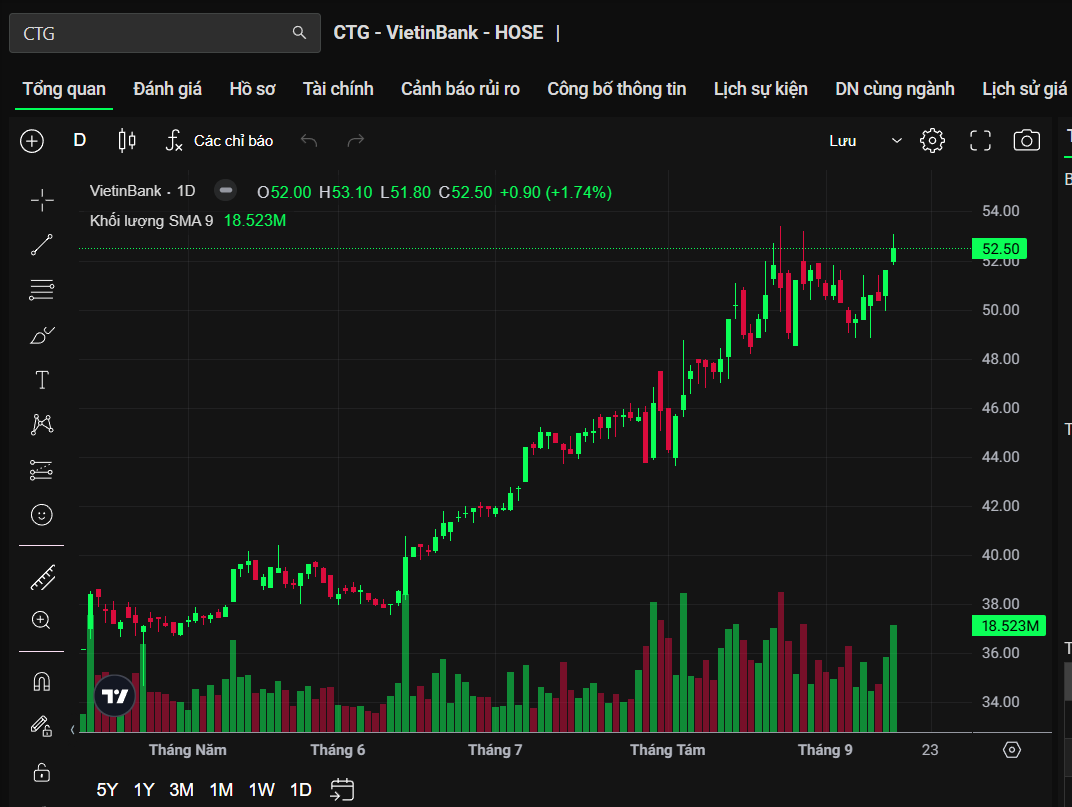This screenshot has width=1072, height=807.
Task: Select the chart patterns tool
Action: tap(42, 425)
